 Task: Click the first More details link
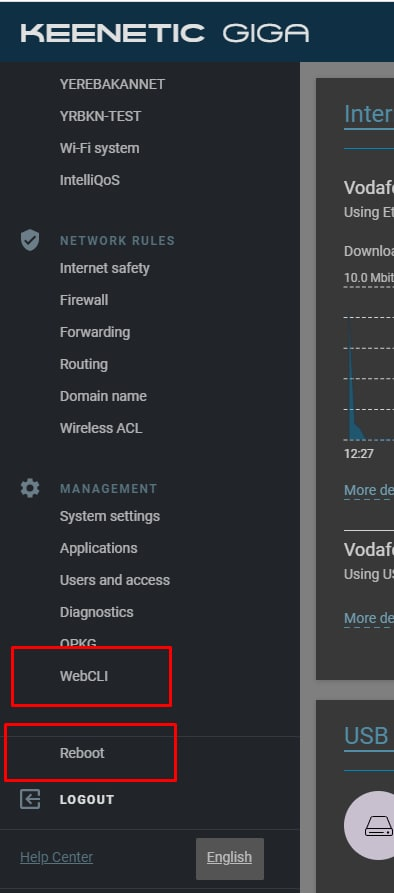(x=368, y=490)
